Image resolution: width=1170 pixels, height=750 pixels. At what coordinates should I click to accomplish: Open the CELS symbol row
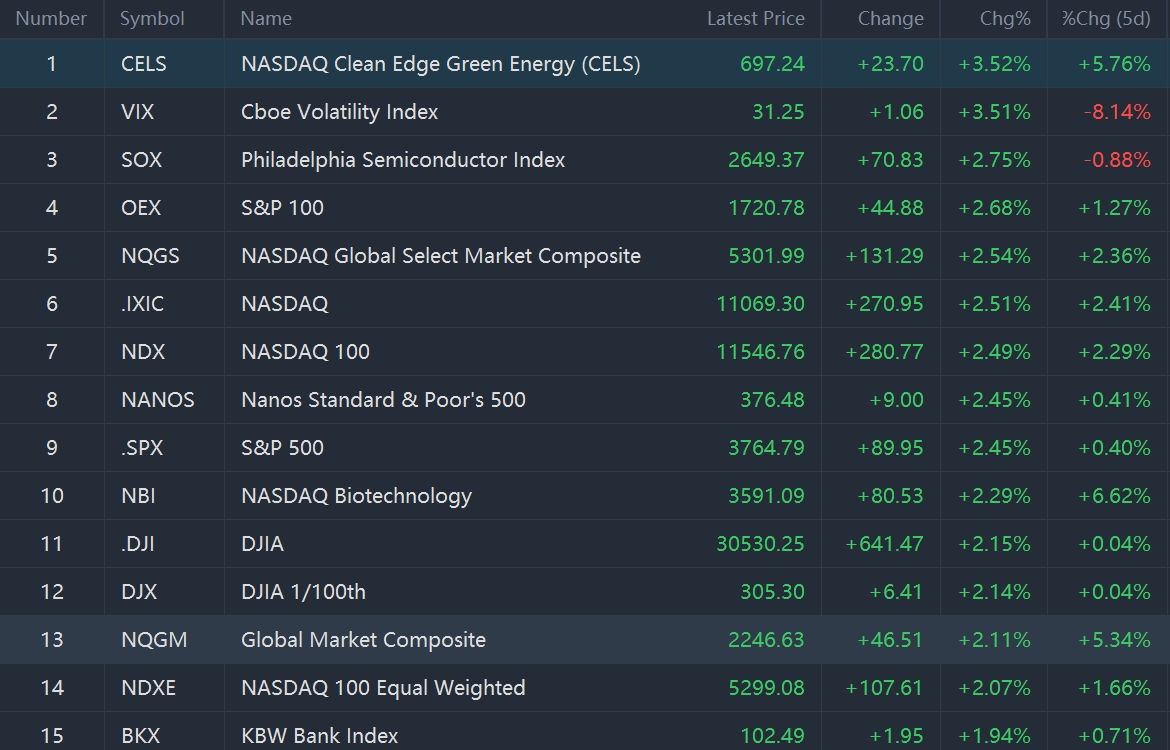[x=144, y=64]
